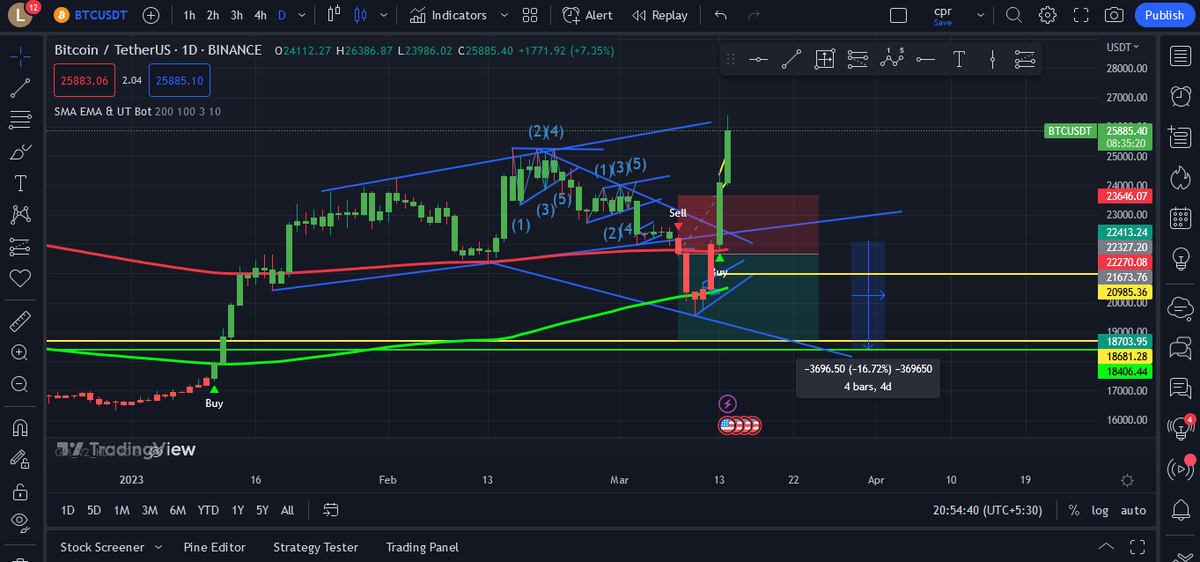Screen dimensions: 1200x562
Task: Open the heart icons tool
Action: pos(19,277)
